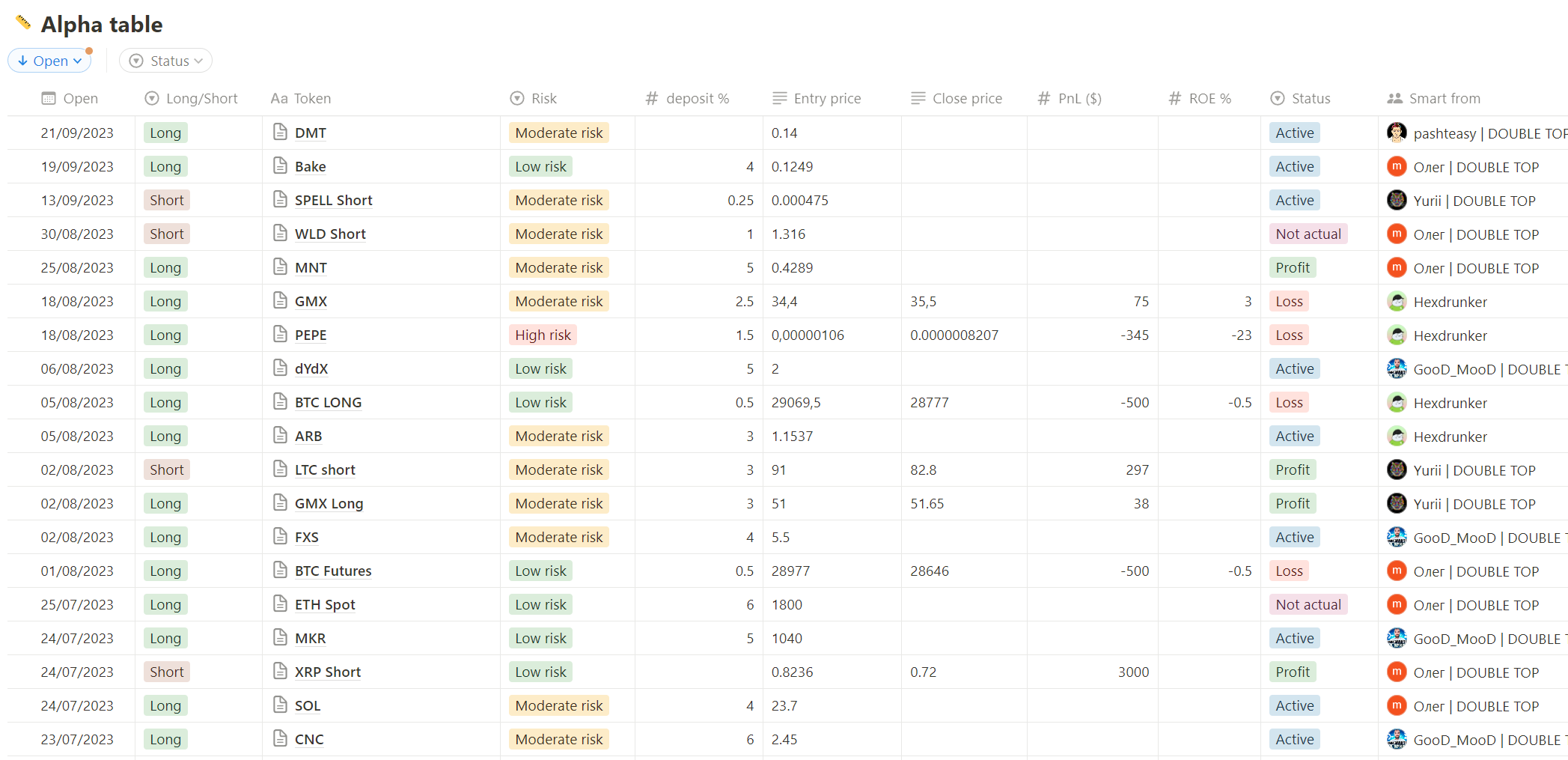Screen dimensions: 1568x760
Task: Open the BTC Futures token page
Action: 333,571
